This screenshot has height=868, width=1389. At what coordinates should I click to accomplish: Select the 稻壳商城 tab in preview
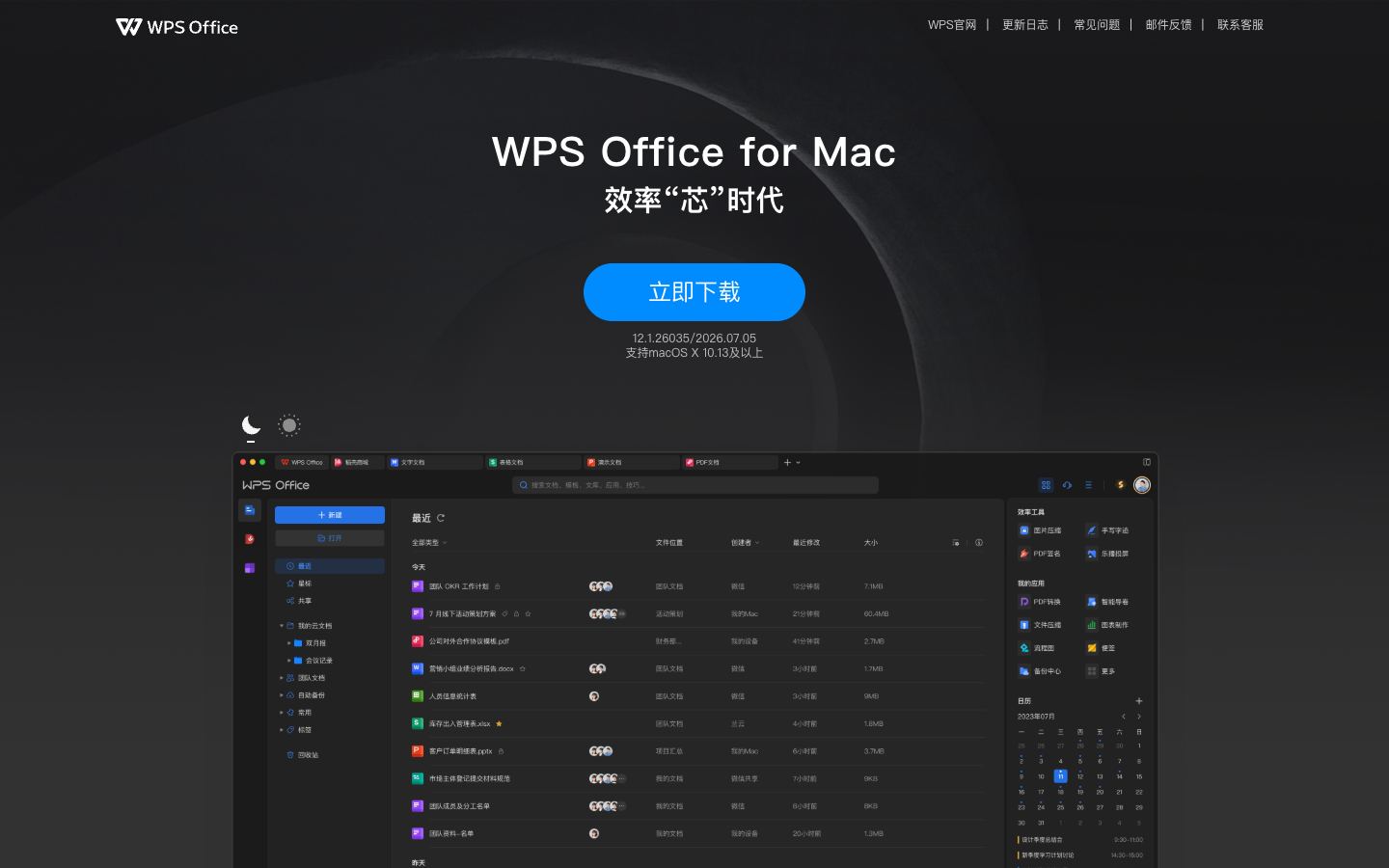(357, 463)
